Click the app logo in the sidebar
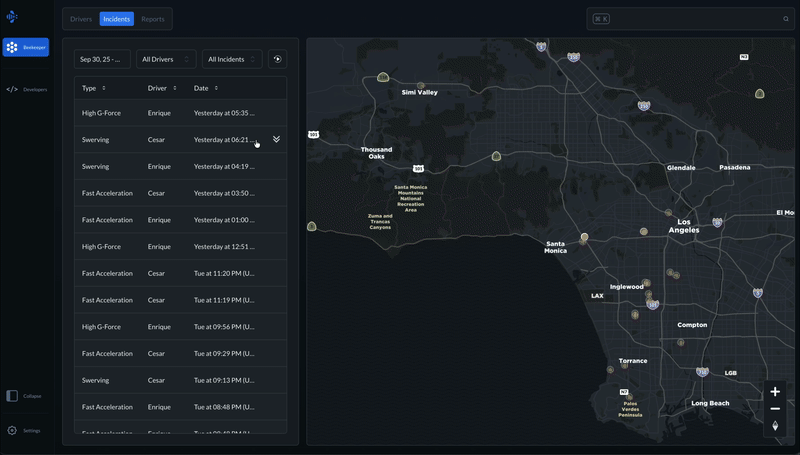 point(12,17)
